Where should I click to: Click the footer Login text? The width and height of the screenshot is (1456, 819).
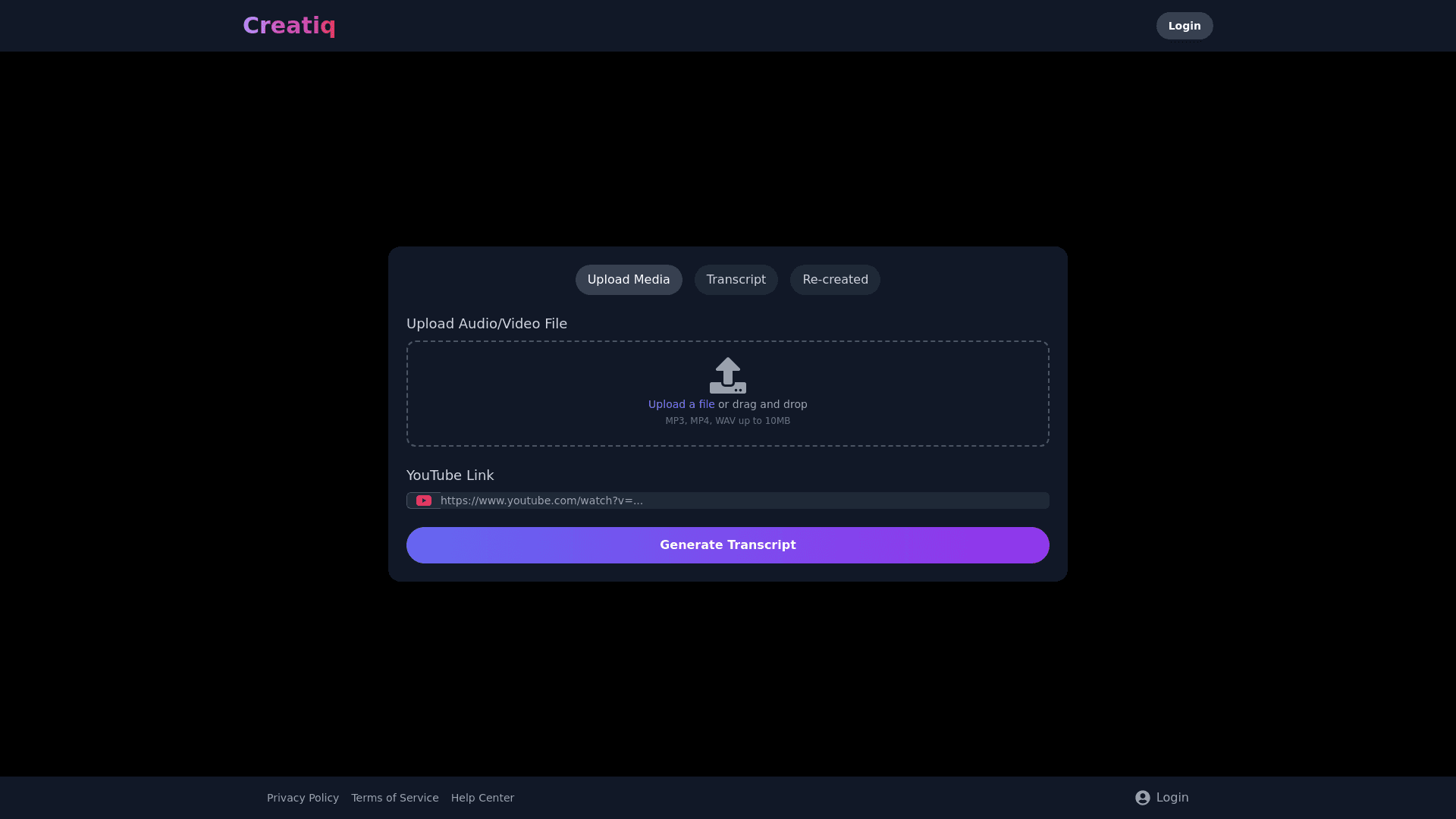(x=1172, y=798)
